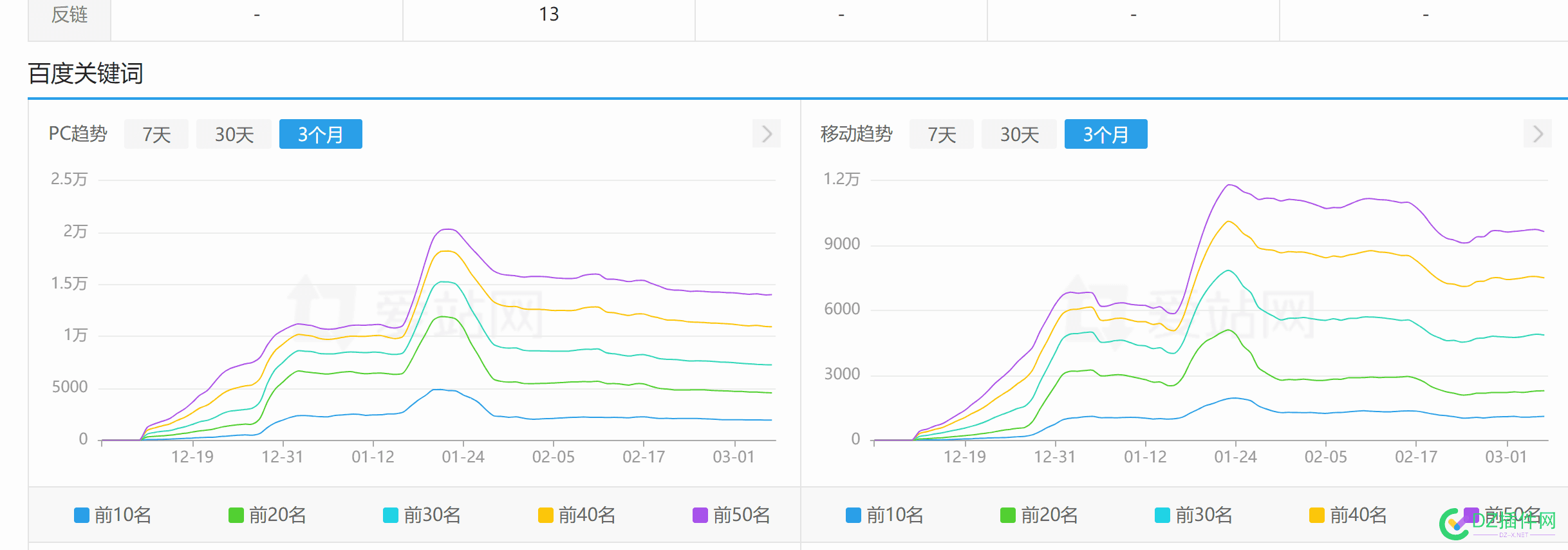The width and height of the screenshot is (1568, 550).
Task: Toggle 前50名 series in PC legend
Action: (x=731, y=515)
